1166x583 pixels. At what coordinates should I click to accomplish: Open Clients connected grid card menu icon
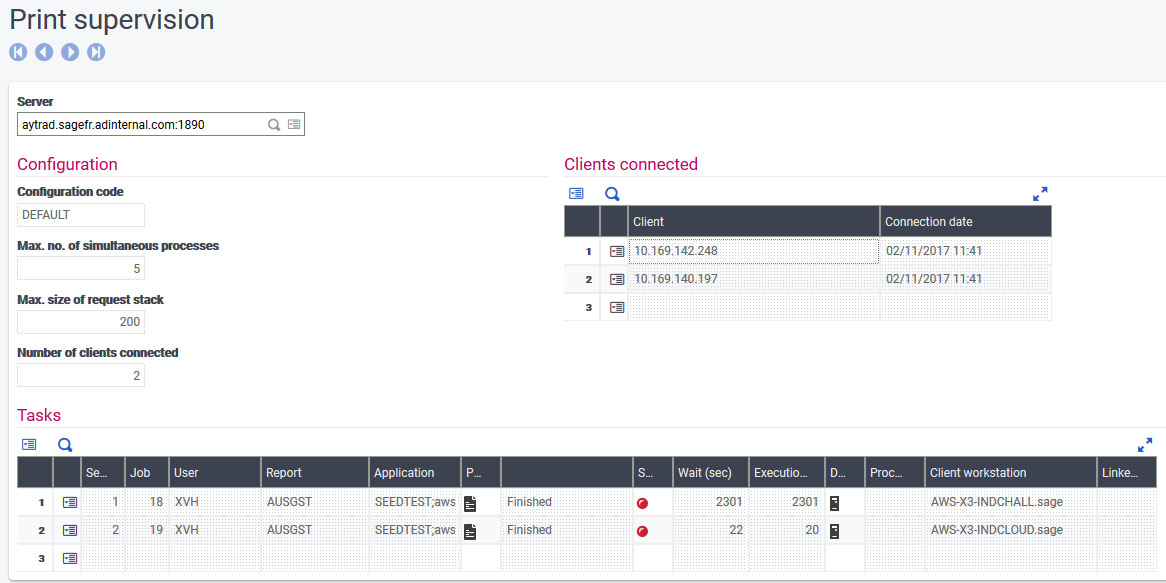(576, 194)
